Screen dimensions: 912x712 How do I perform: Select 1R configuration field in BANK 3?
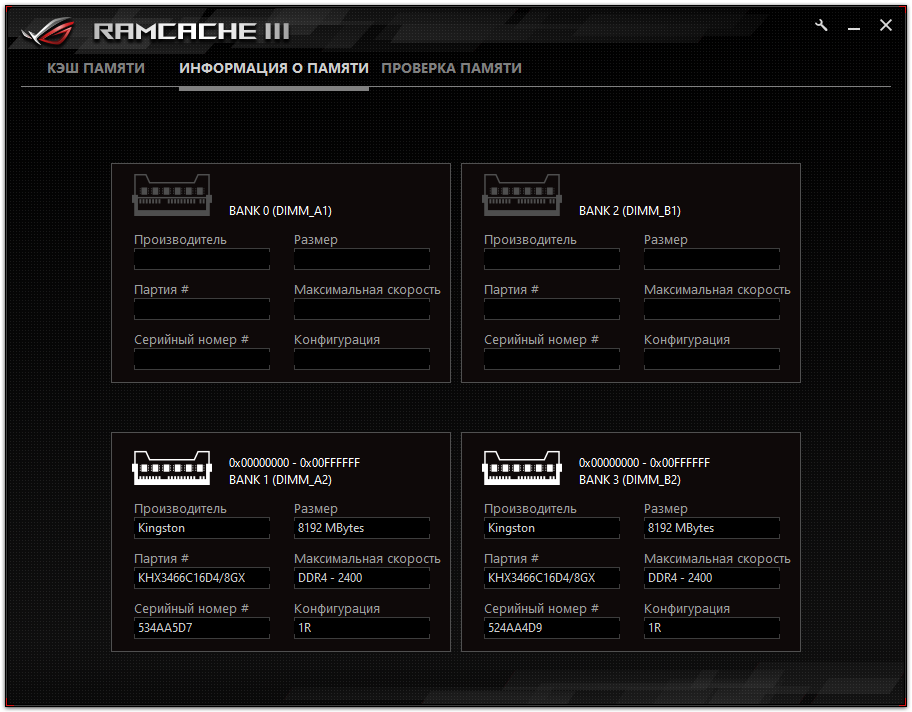pyautogui.click(x=712, y=628)
